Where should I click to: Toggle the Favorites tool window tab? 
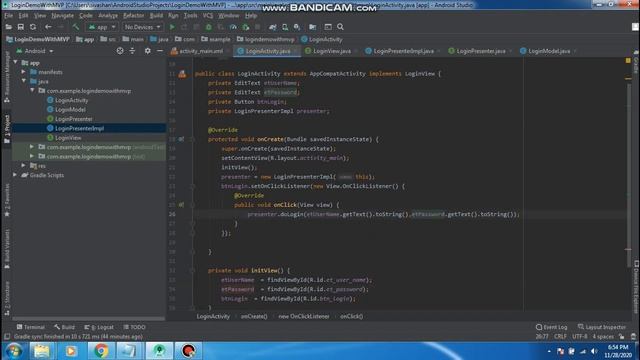7,200
